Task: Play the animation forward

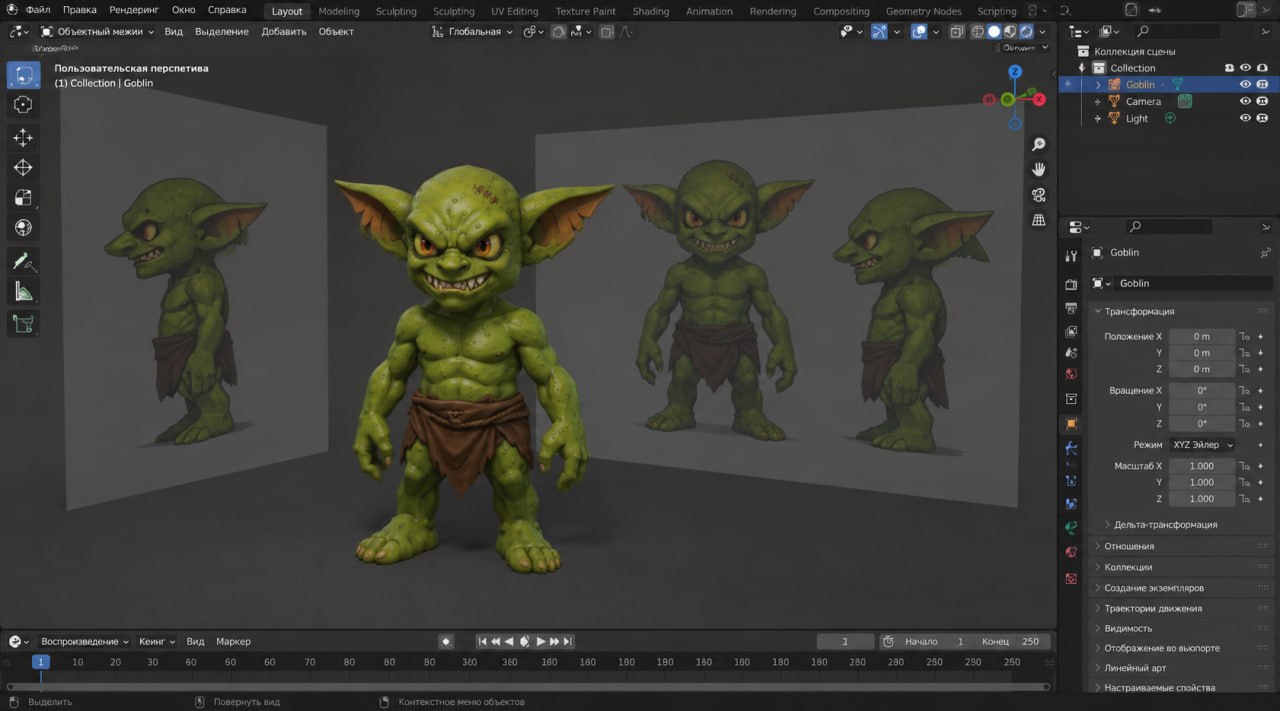Action: point(541,641)
